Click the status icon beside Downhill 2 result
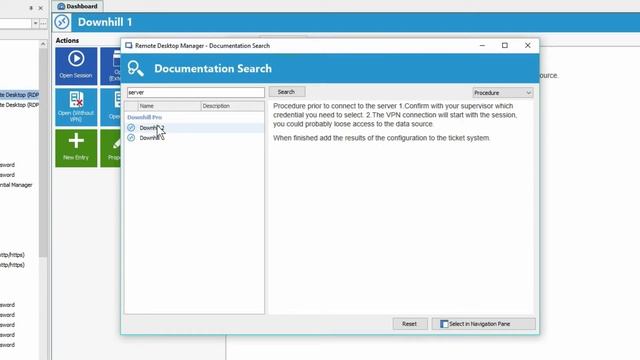This screenshot has height=360, width=640. pyautogui.click(x=131, y=128)
